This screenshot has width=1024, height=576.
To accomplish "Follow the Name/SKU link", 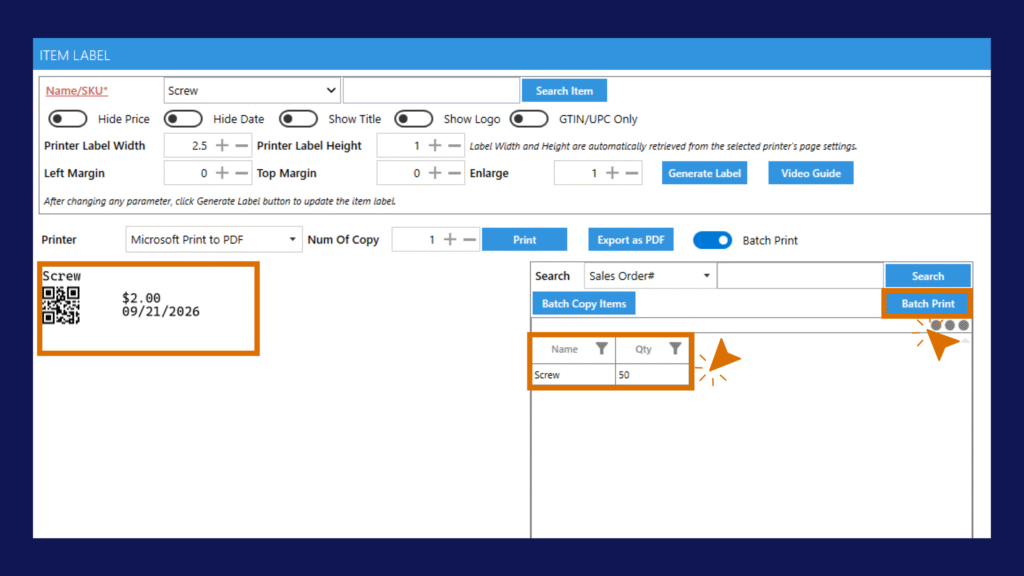I will pos(76,91).
